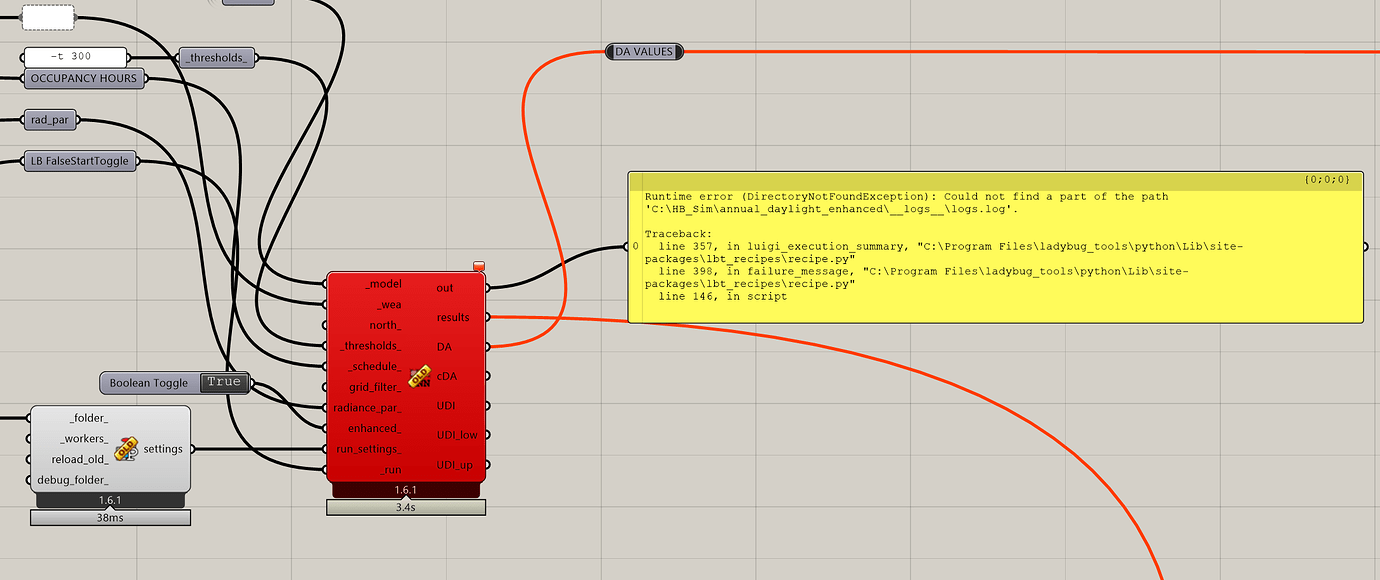
Task: Click the red collapse square atop the daylight component
Action: click(478, 265)
